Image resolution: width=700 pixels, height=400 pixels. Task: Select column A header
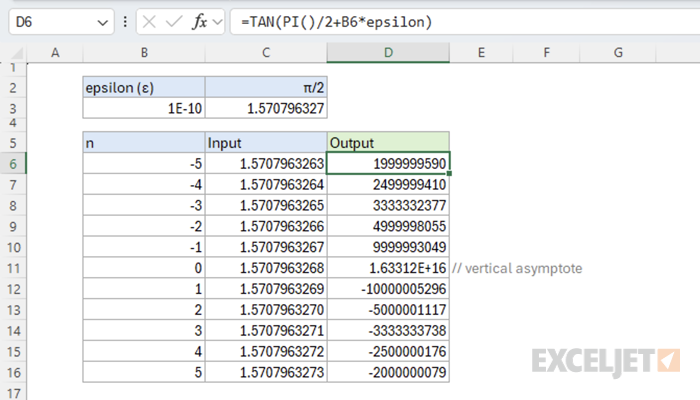(55, 53)
